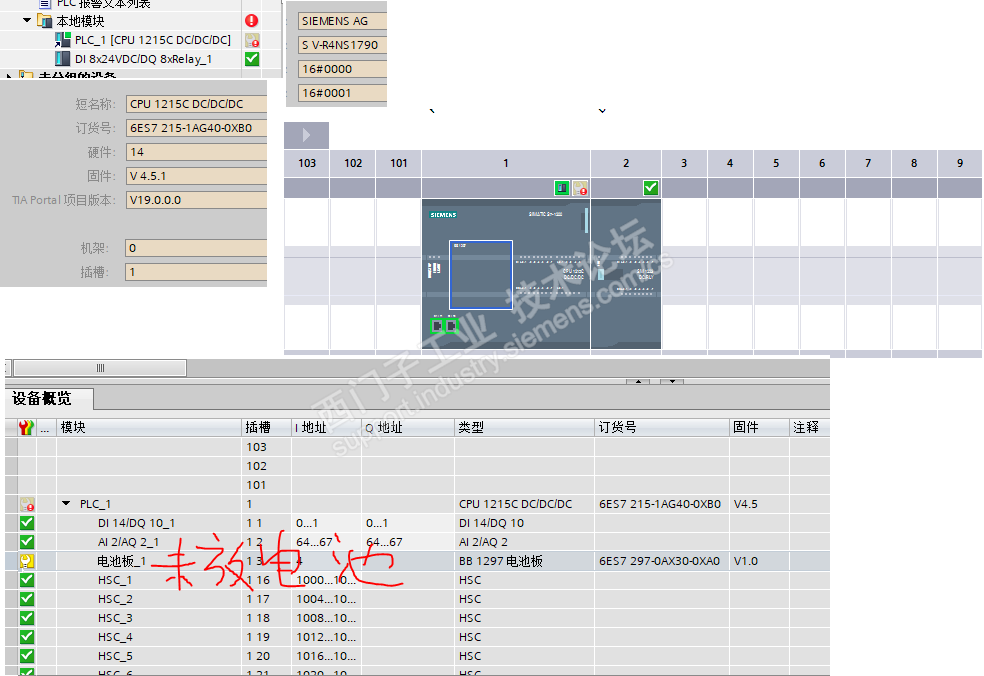Click status checkmark of HSC_4 row
This screenshot has width=984, height=676.
tap(27, 637)
